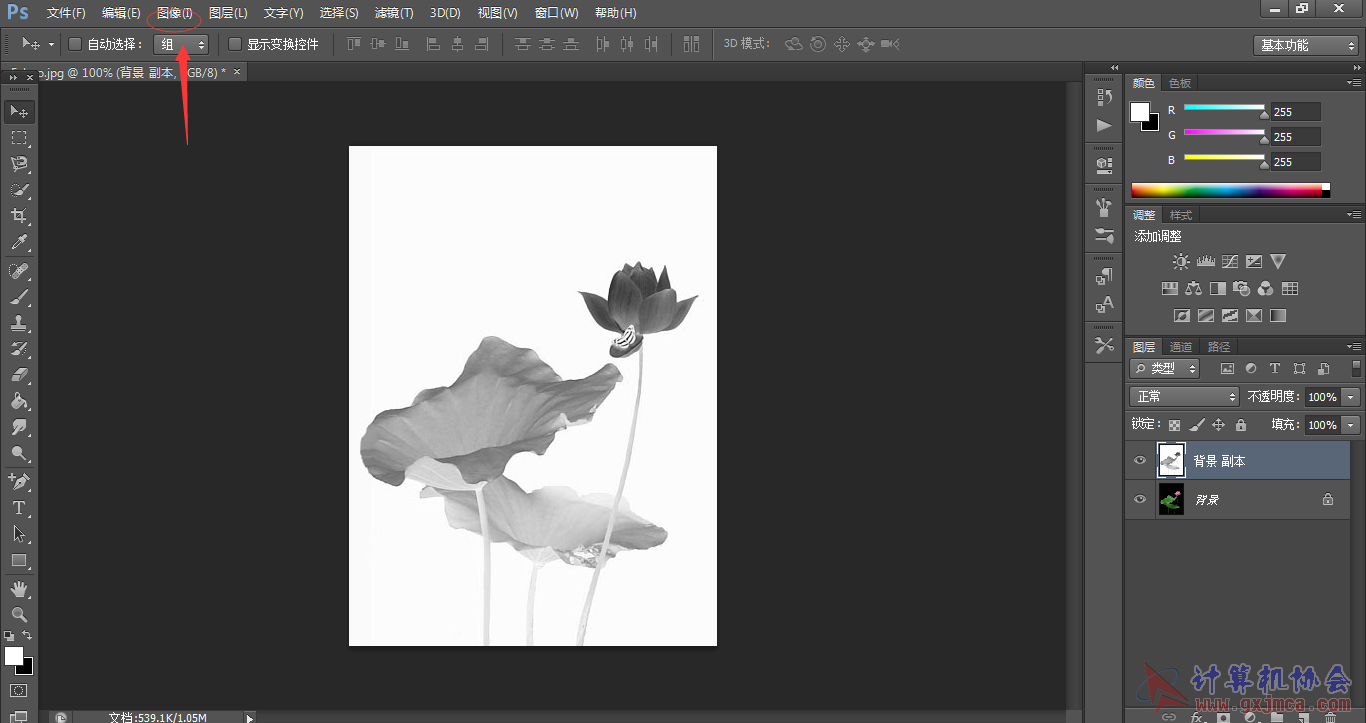Select the Rectangular Marquee tool
The image size is (1366, 723).
pos(19,137)
